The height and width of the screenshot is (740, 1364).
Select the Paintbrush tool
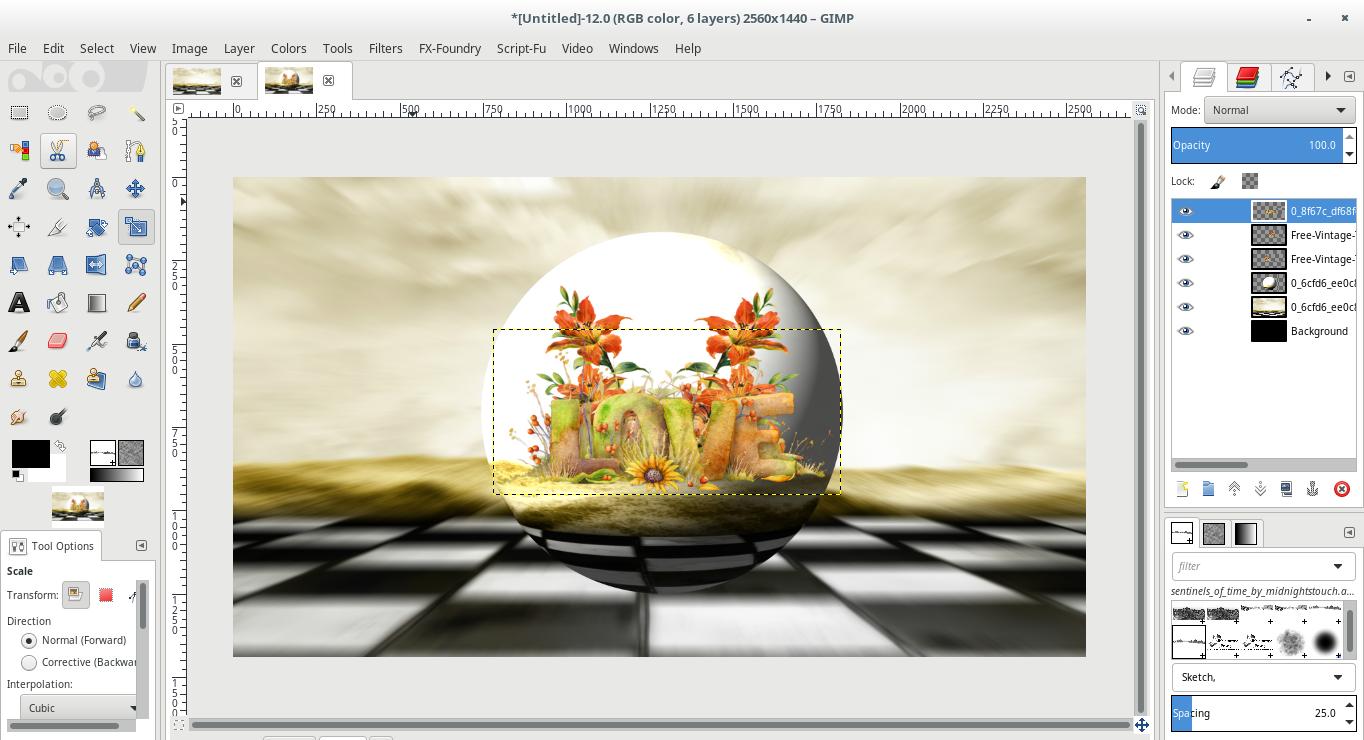(x=19, y=341)
